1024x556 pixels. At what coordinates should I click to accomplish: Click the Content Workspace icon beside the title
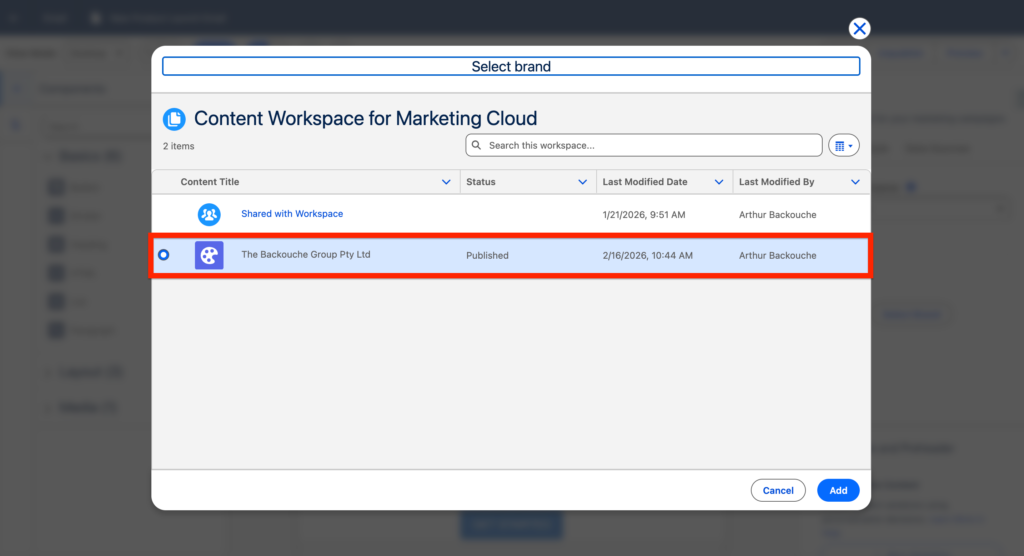tap(174, 119)
